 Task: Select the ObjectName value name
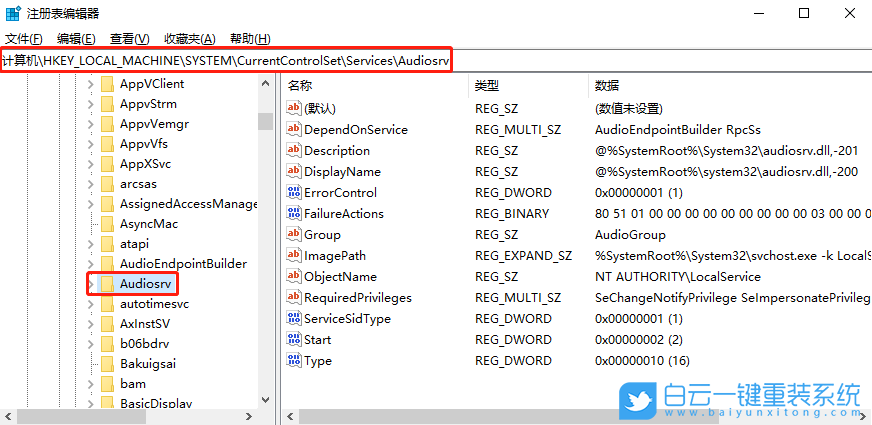340,277
